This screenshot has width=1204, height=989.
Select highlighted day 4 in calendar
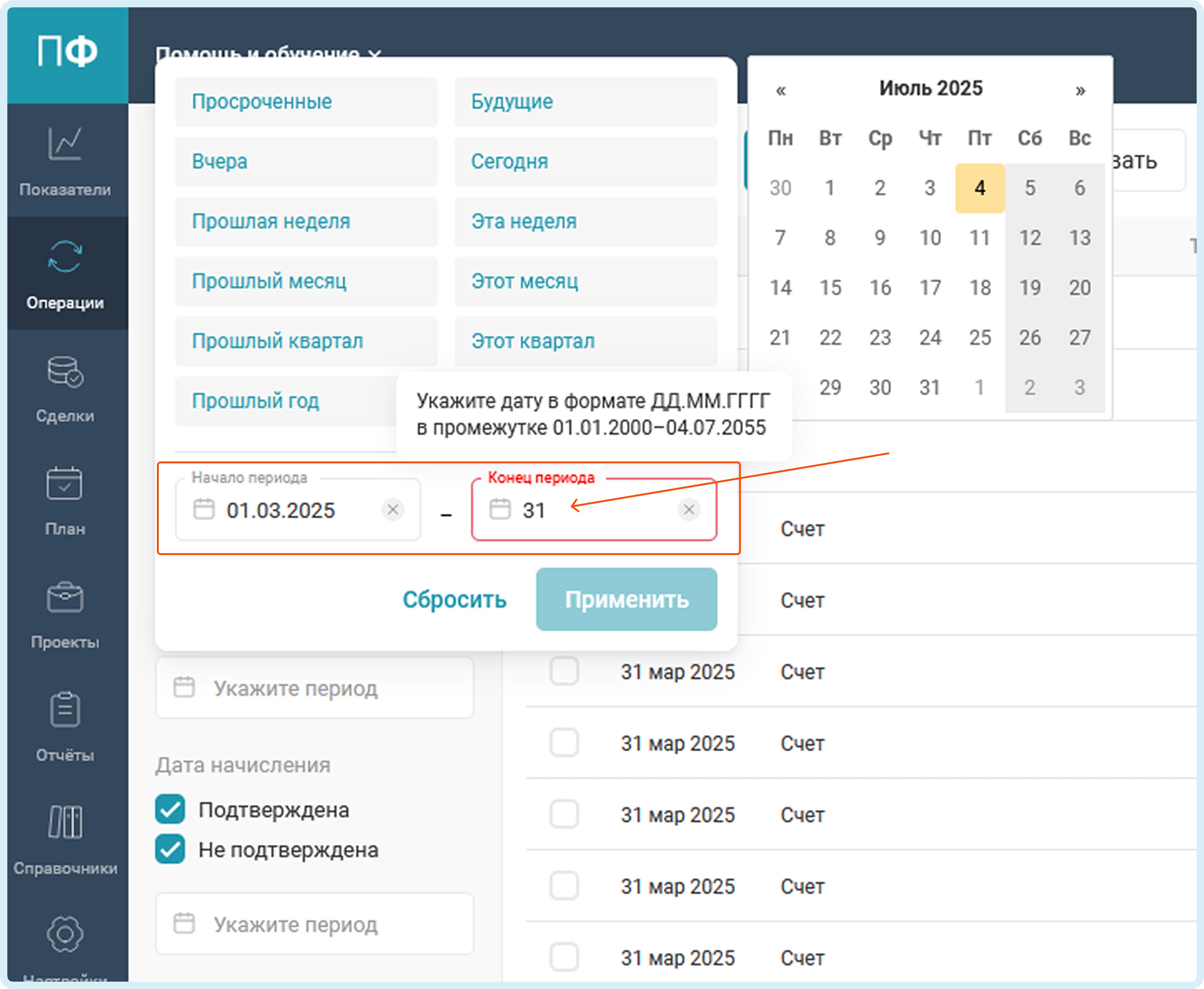click(980, 188)
